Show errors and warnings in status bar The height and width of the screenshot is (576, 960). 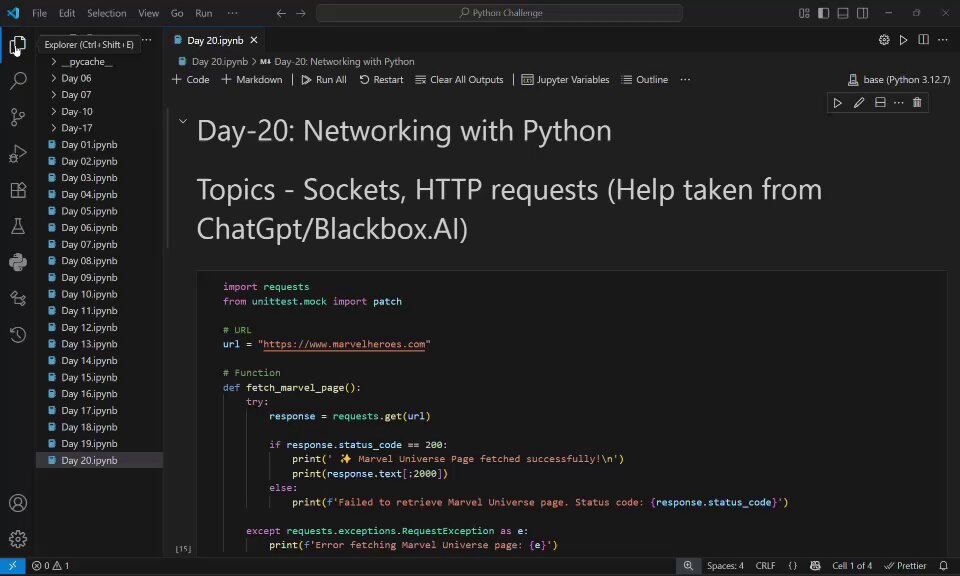coord(51,566)
